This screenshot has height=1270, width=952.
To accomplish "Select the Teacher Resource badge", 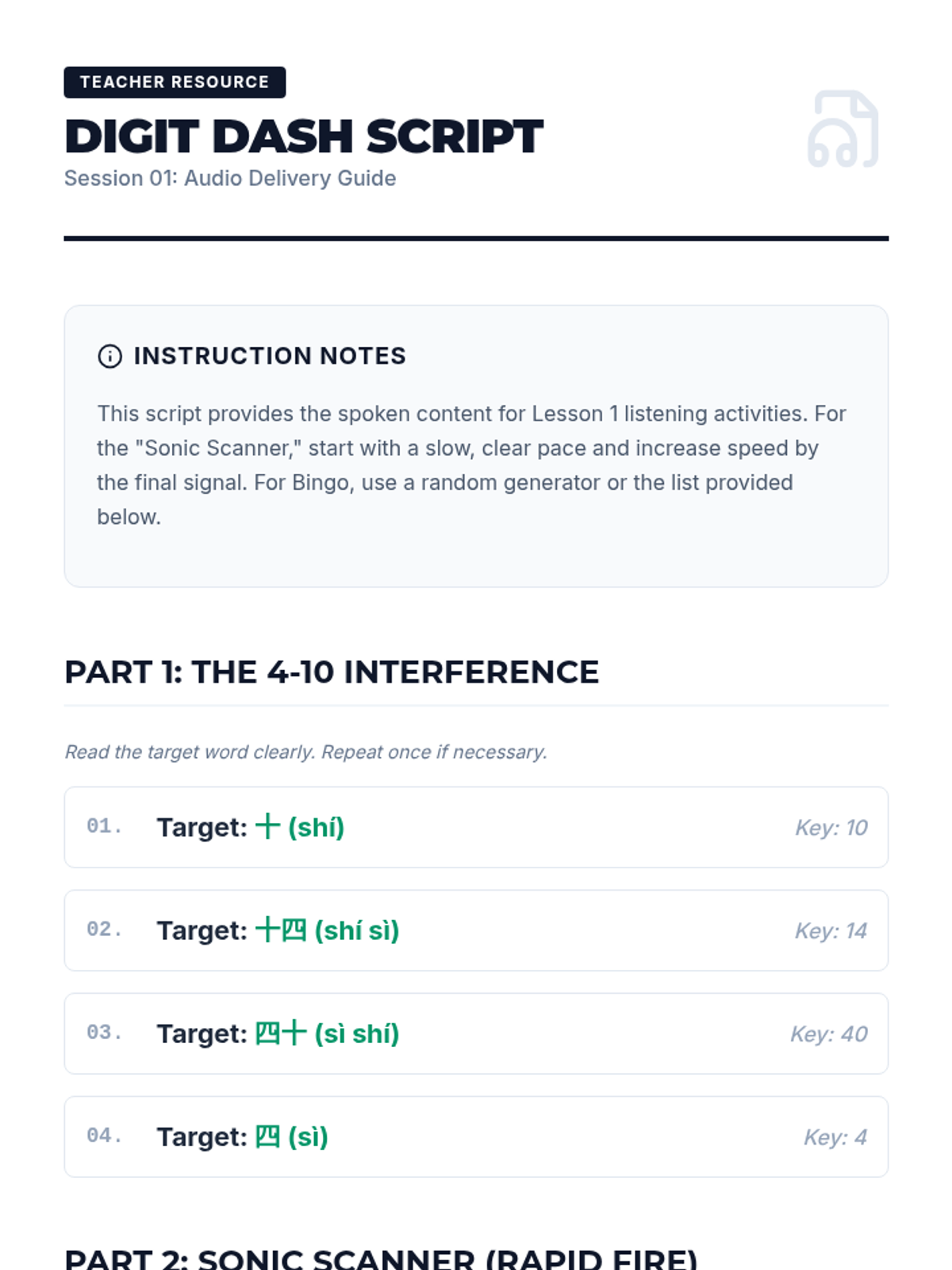I will (x=175, y=82).
